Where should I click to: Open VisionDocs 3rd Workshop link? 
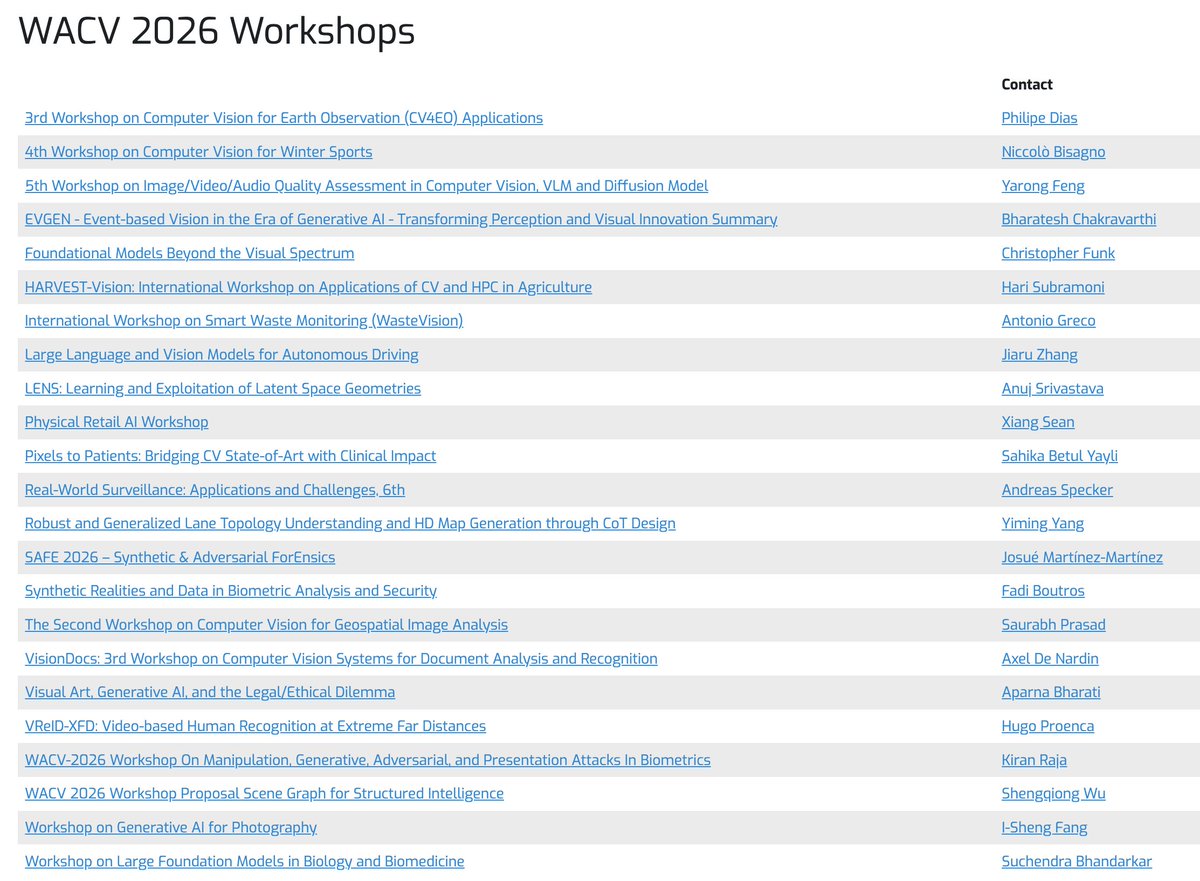tap(341, 659)
